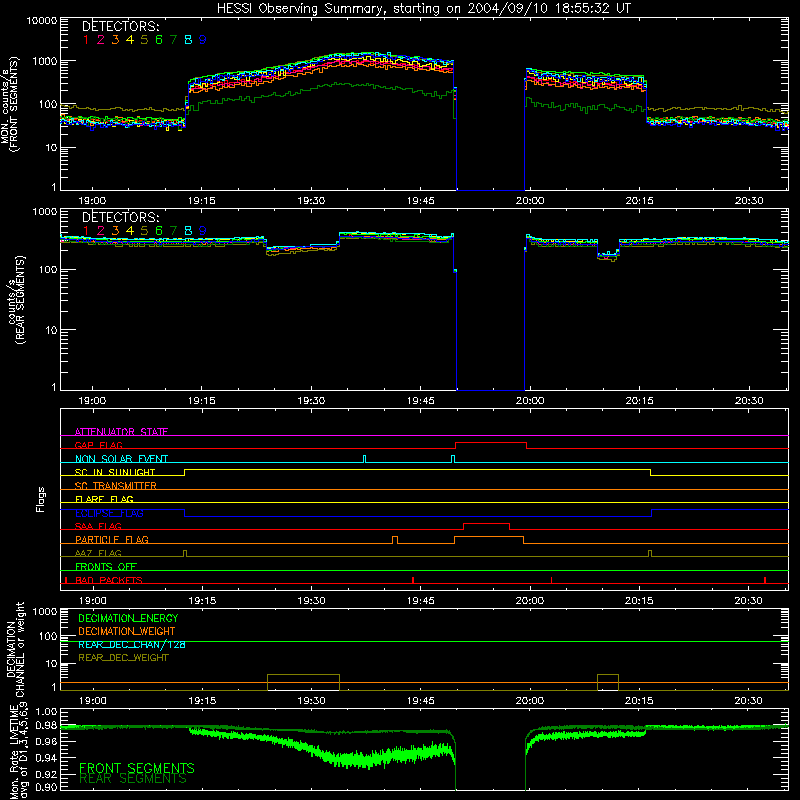The height and width of the screenshot is (800, 800).
Task: Click the SC_IN_SUNLIGHT flag label
Action: pyautogui.click(x=115, y=472)
